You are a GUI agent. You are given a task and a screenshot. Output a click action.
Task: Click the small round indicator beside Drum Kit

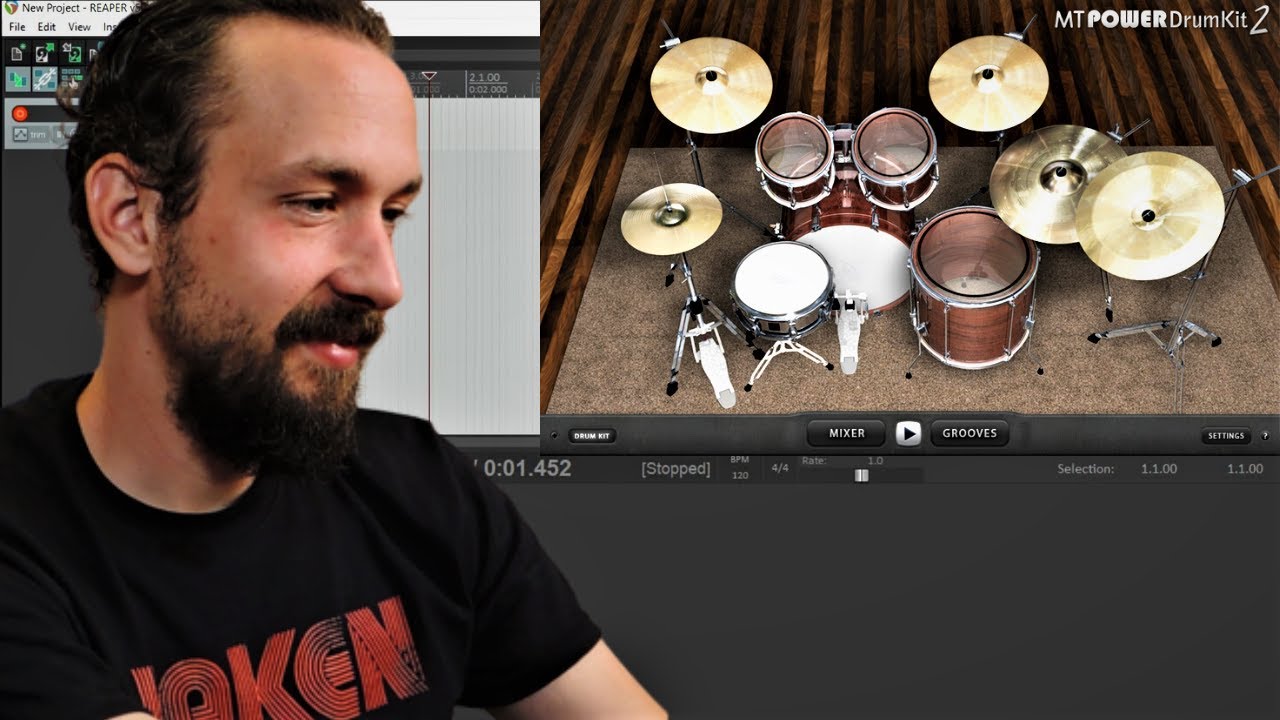click(x=554, y=436)
